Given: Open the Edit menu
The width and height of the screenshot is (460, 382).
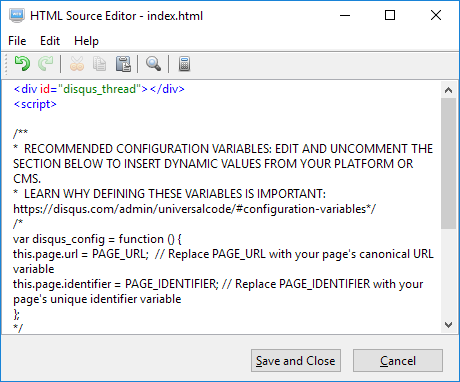Looking at the screenshot, I should (50, 41).
